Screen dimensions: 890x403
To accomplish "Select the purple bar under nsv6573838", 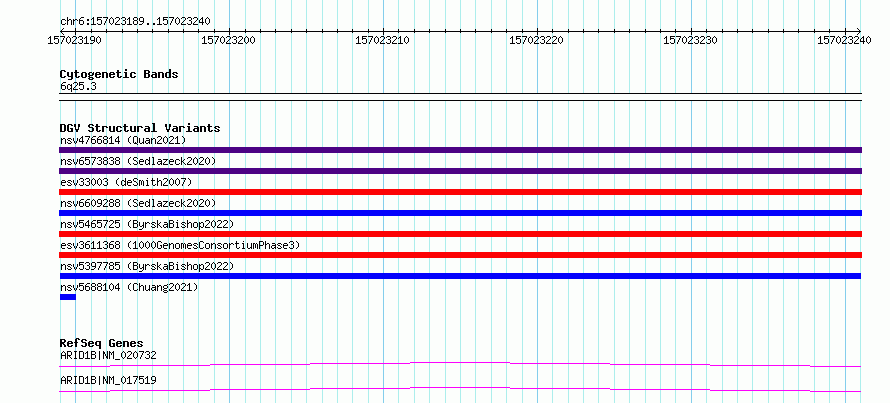I will click(x=460, y=171).
